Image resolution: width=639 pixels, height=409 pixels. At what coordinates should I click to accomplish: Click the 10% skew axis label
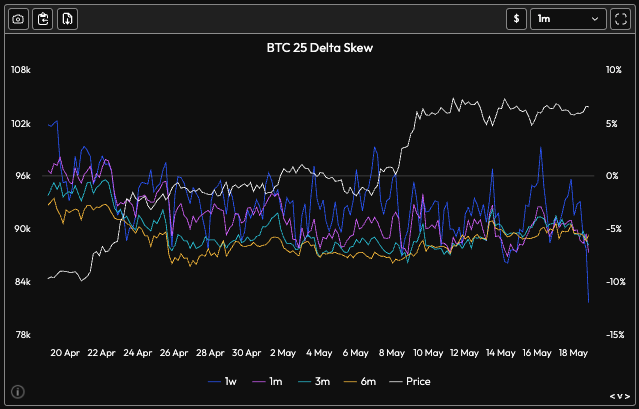pos(614,70)
